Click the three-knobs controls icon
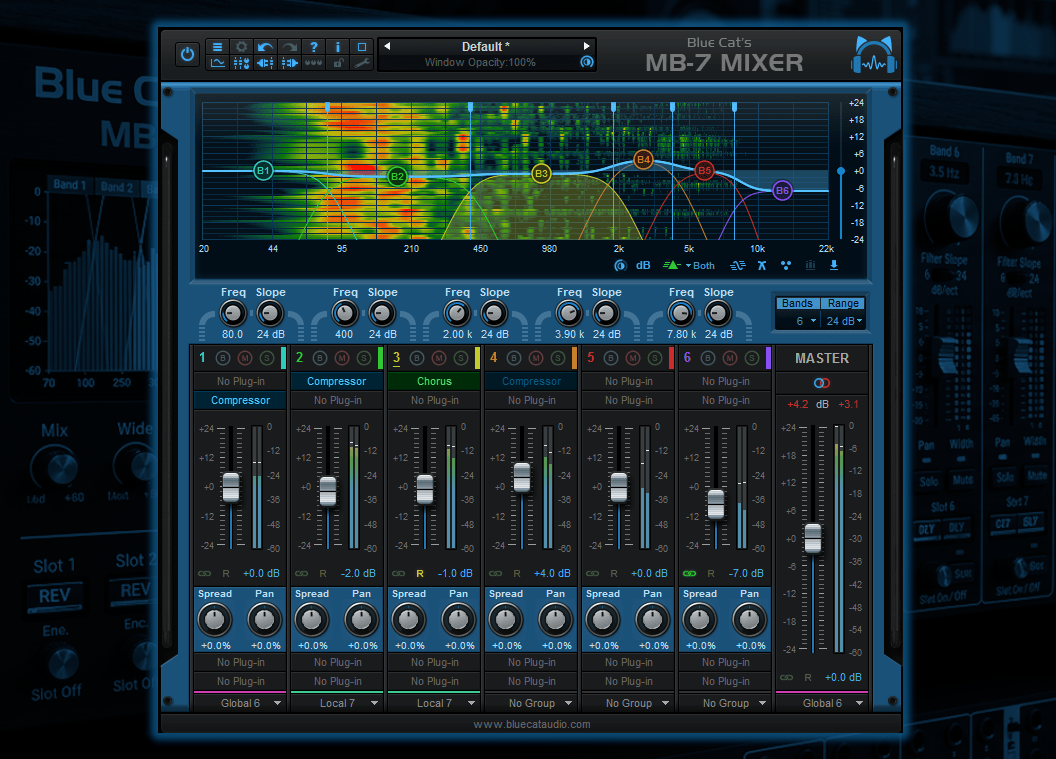Image resolution: width=1056 pixels, height=759 pixels. click(314, 63)
